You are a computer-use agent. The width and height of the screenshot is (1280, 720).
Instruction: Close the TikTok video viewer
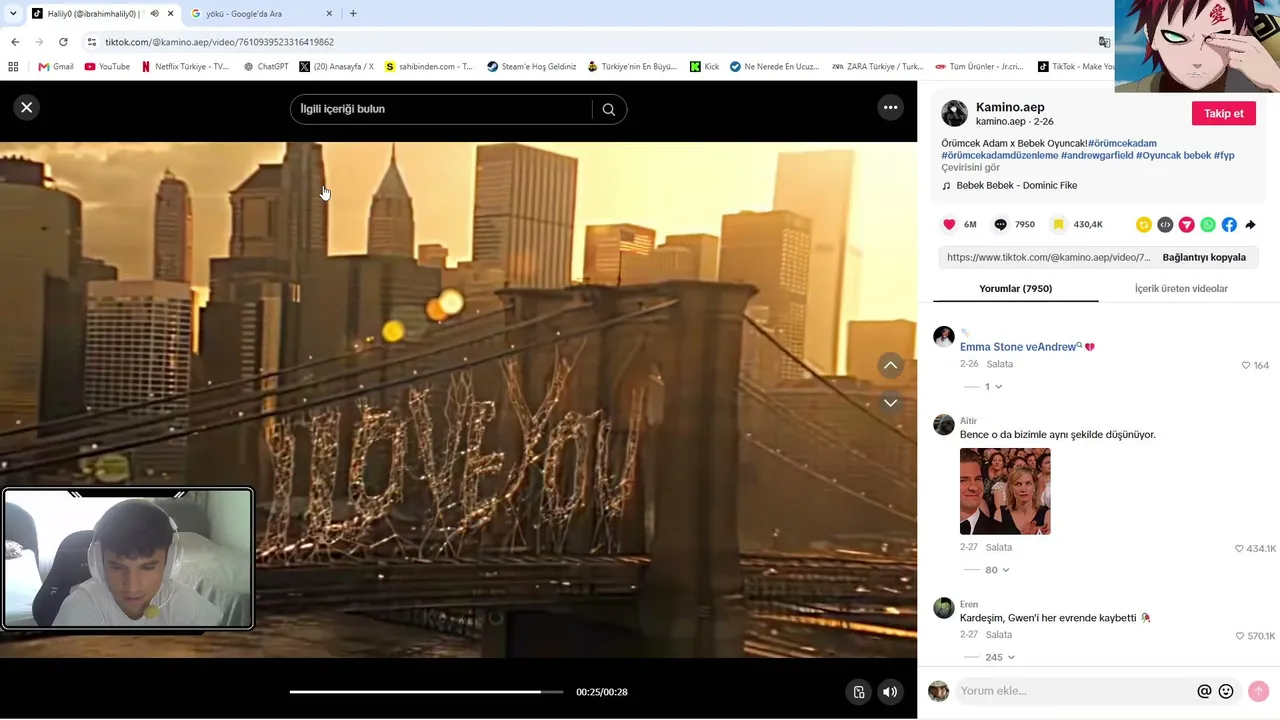tap(27, 107)
